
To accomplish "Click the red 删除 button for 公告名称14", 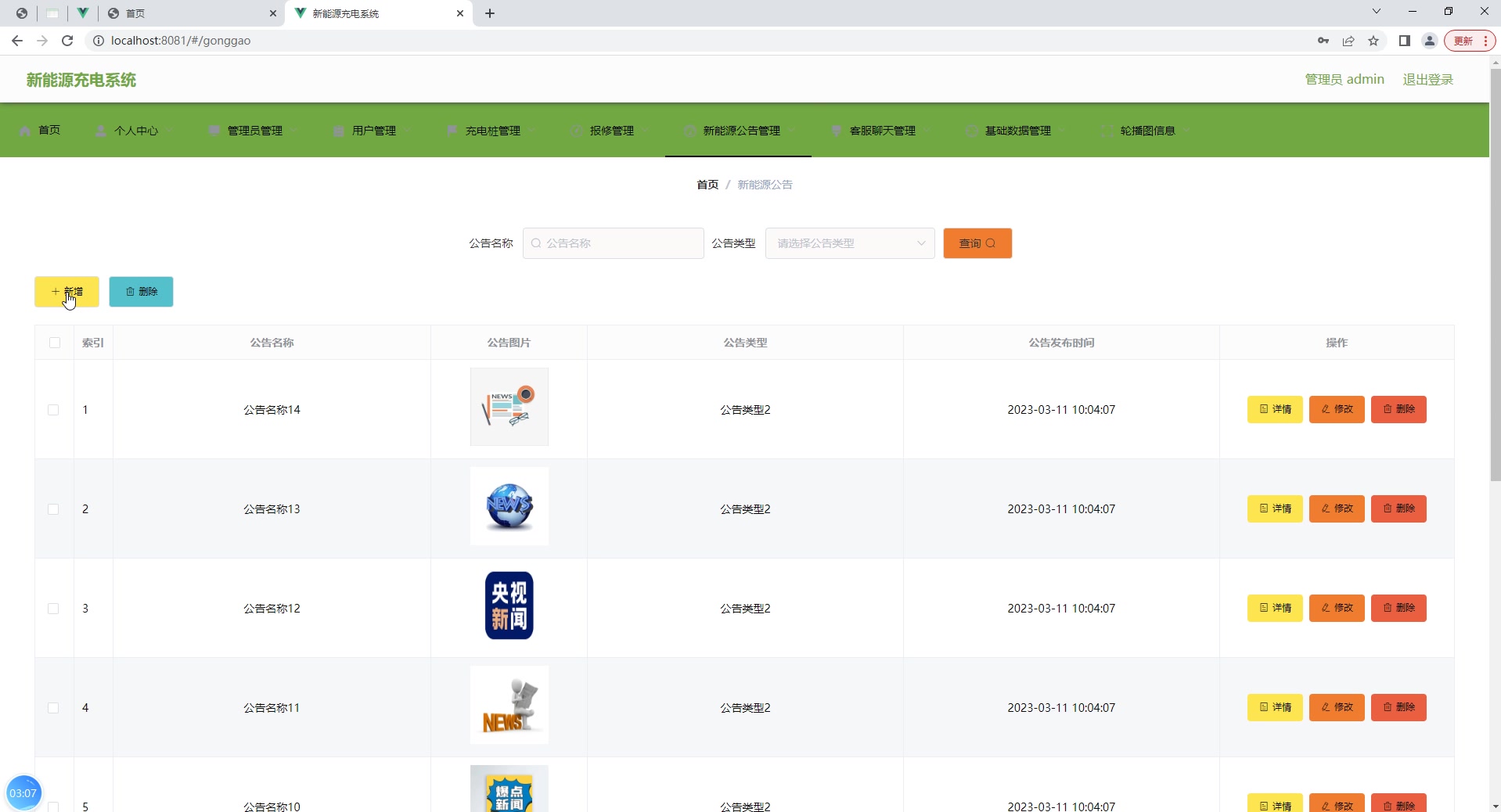I will 1398,409.
